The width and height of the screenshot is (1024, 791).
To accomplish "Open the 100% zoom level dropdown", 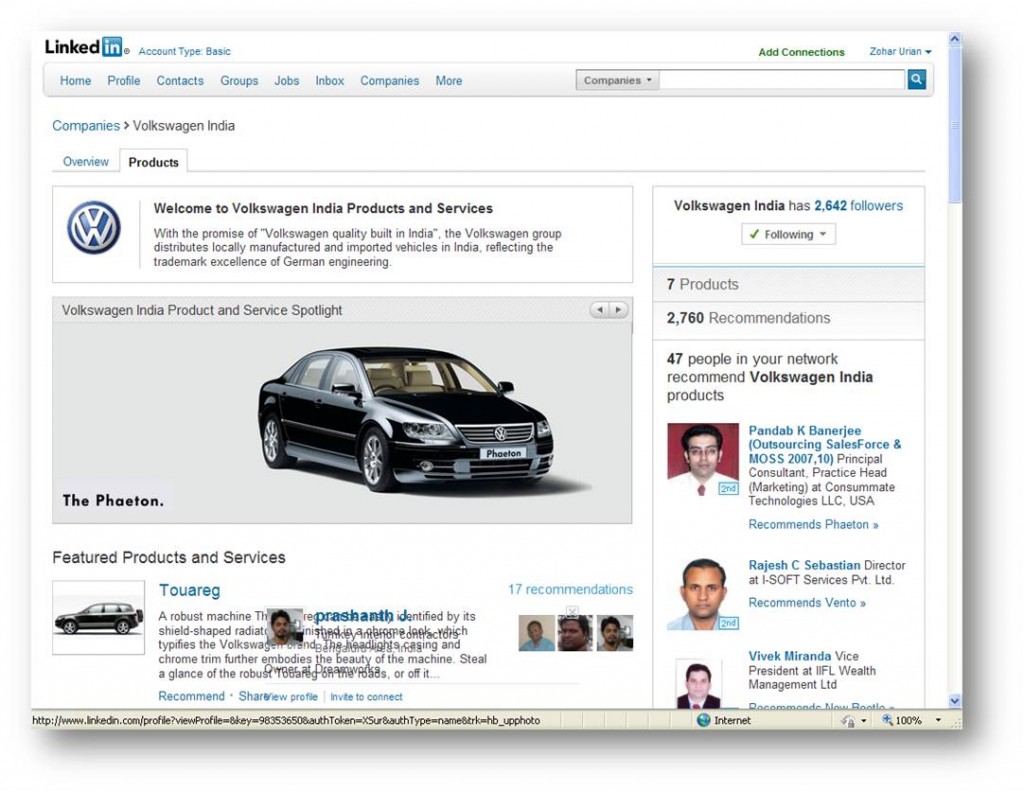I will pos(938,720).
